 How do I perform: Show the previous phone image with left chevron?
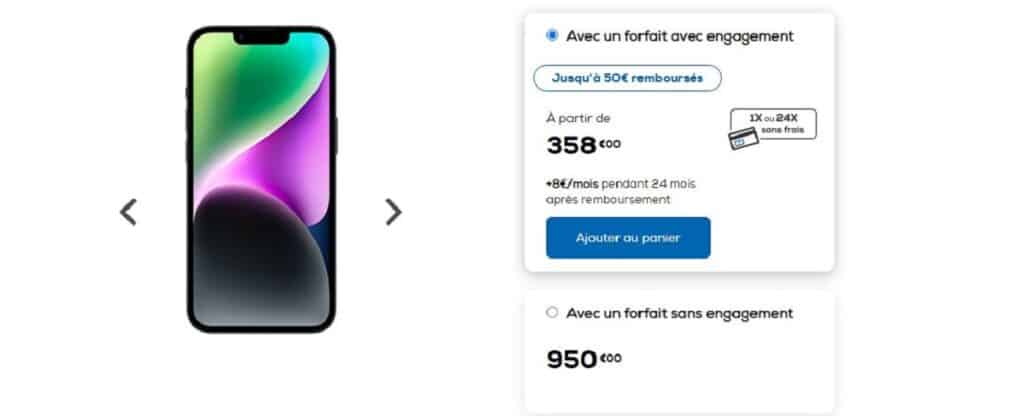[128, 212]
